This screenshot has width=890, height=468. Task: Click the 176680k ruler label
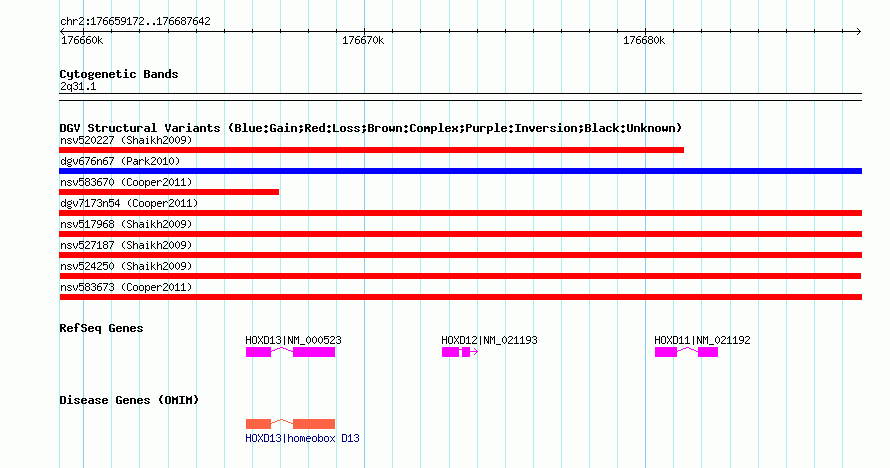coord(644,41)
